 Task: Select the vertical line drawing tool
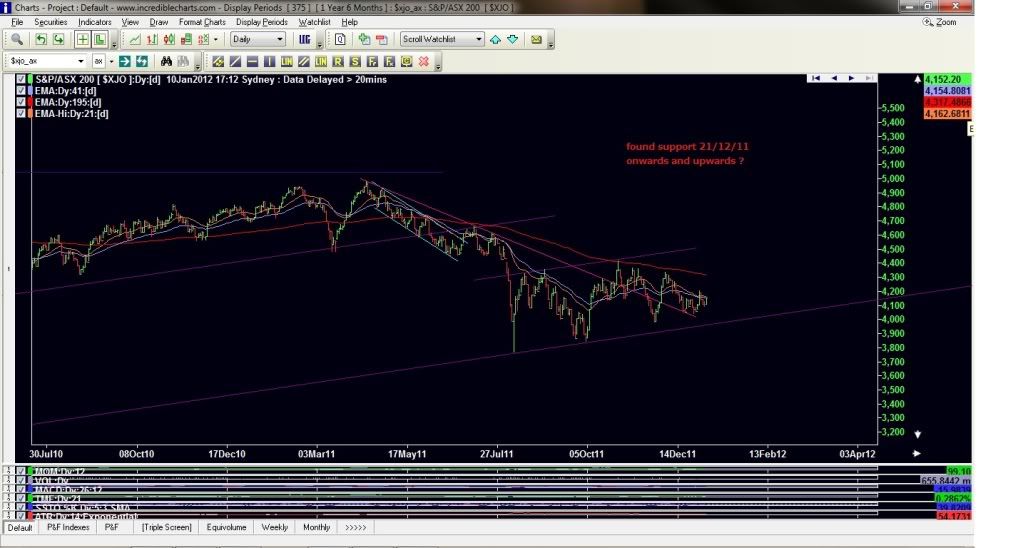click(x=269, y=61)
